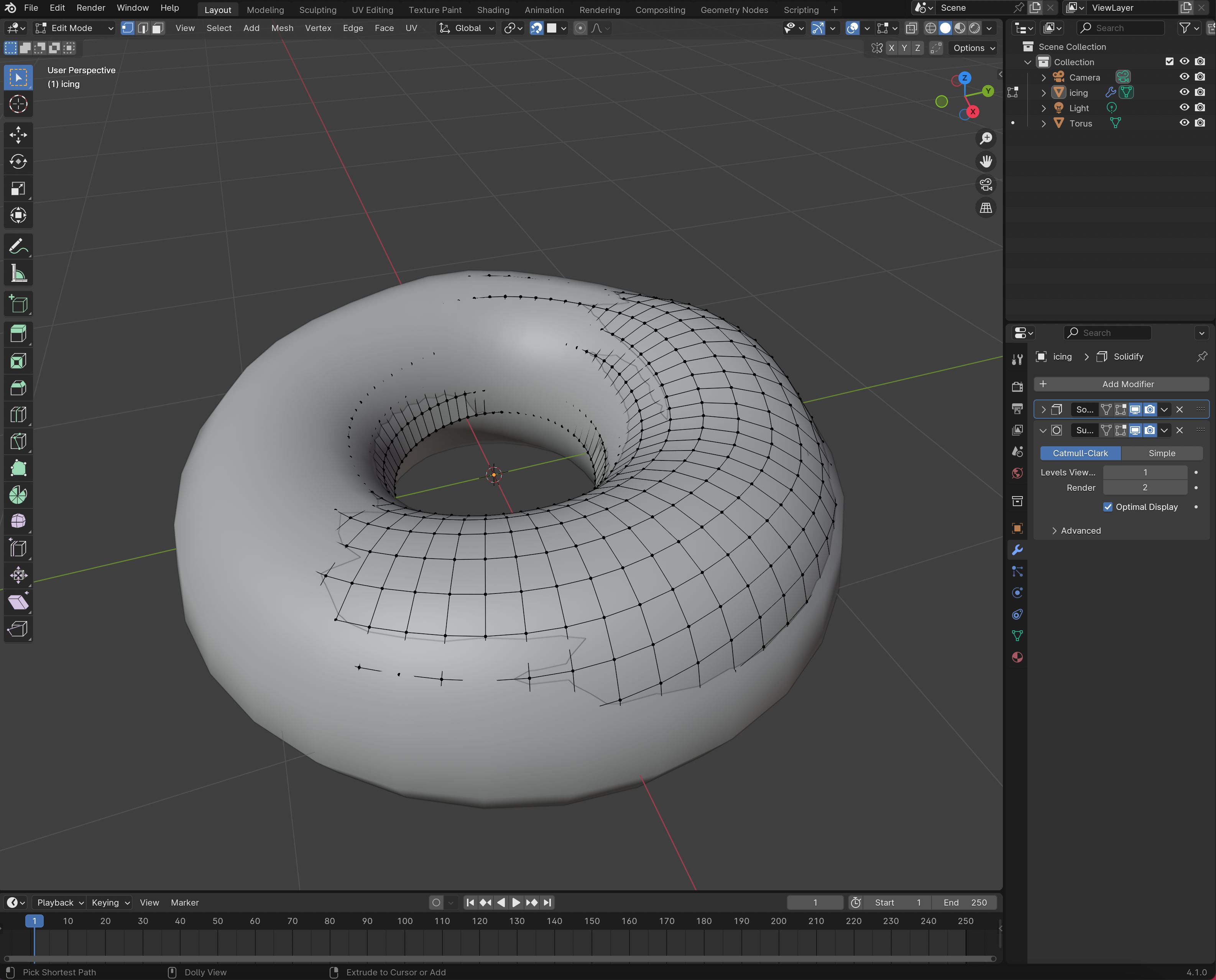Toggle camera view icon in viewport
The height and width of the screenshot is (980, 1216).
(x=986, y=184)
